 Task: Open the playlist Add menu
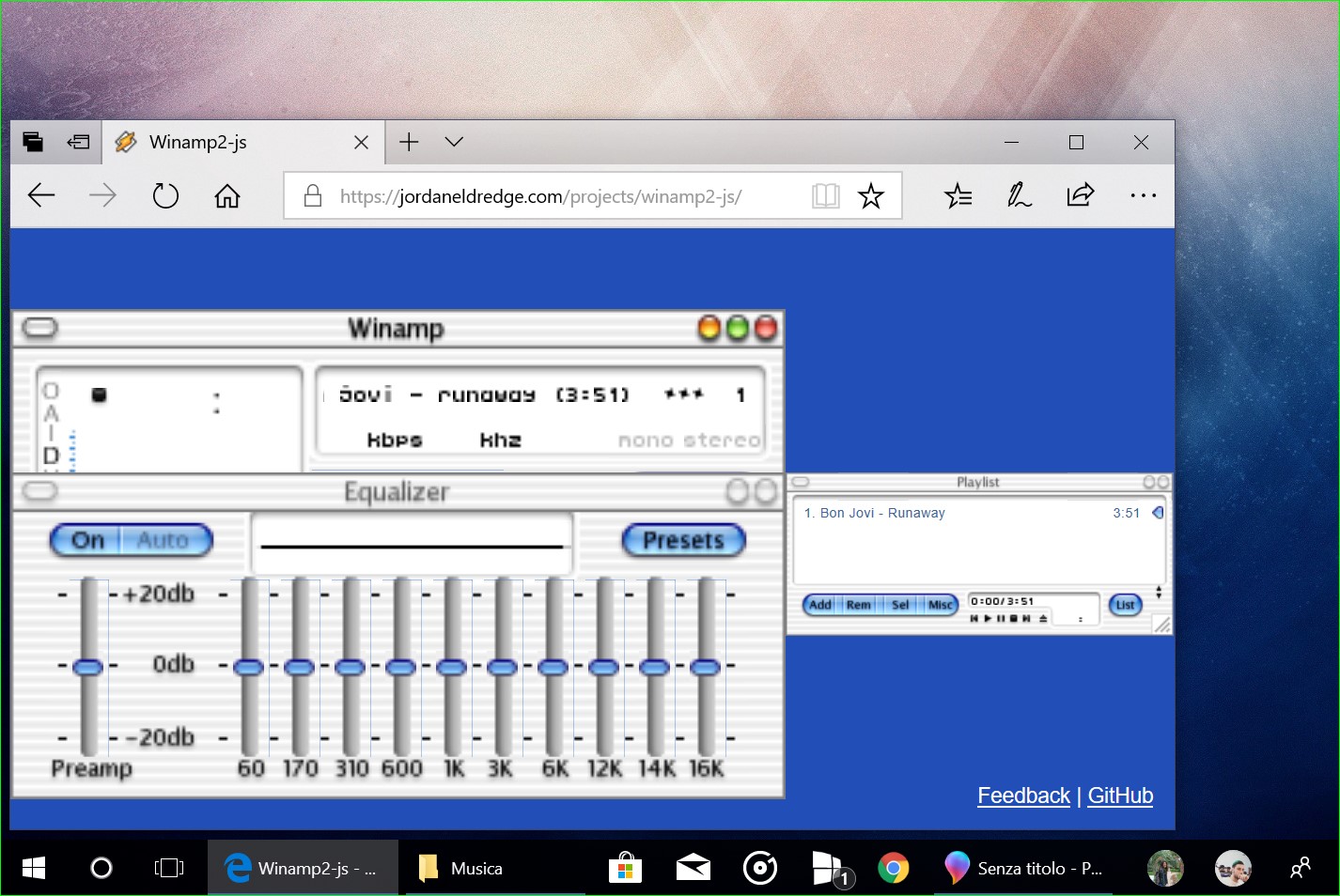click(820, 605)
